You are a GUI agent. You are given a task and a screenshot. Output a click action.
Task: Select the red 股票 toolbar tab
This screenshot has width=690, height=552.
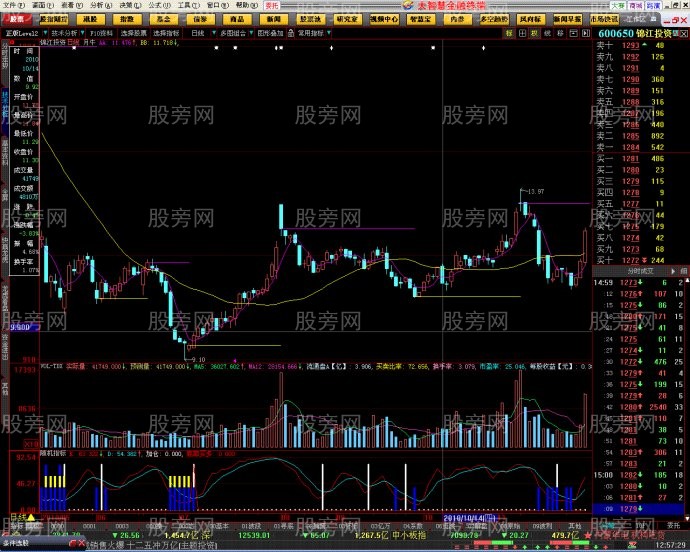click(x=17, y=19)
